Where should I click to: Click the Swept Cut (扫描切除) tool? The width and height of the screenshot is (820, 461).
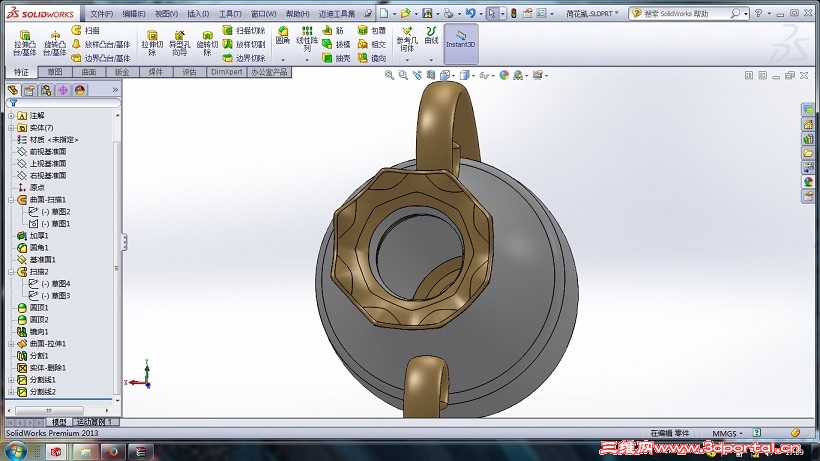244,30
